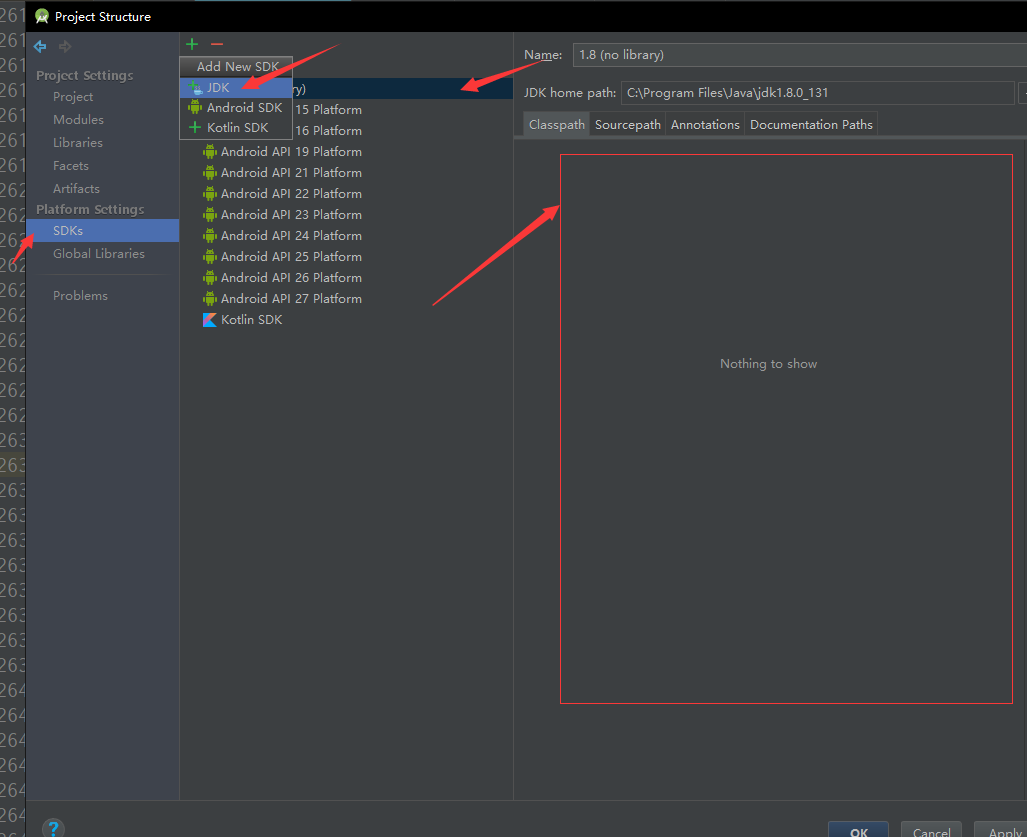Click Android icon beside API 27 Platform
Screen dimensions: 1027x837
click(x=210, y=299)
